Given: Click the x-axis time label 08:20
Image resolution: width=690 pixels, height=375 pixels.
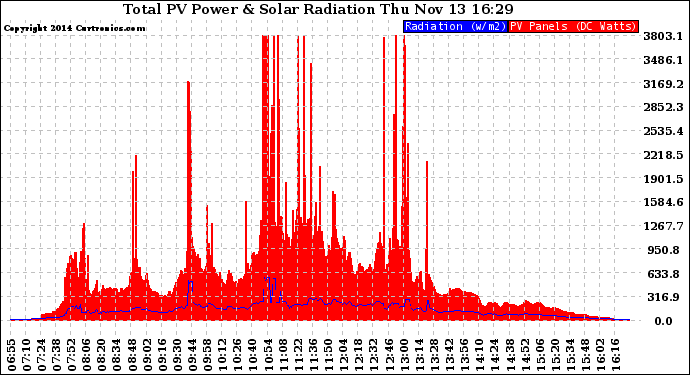Looking at the screenshot, I should tap(103, 356).
